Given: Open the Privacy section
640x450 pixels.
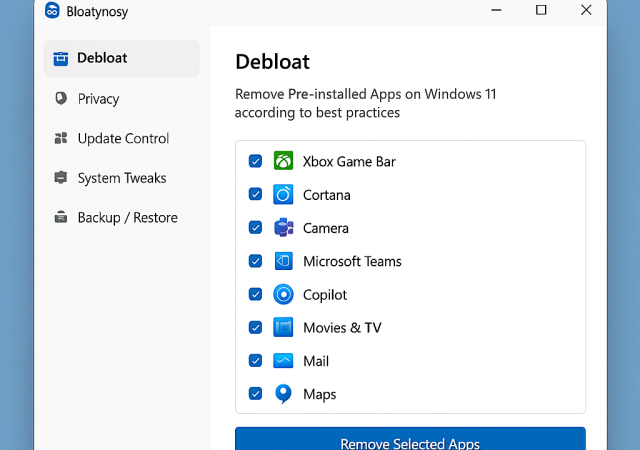Looking at the screenshot, I should tap(97, 99).
